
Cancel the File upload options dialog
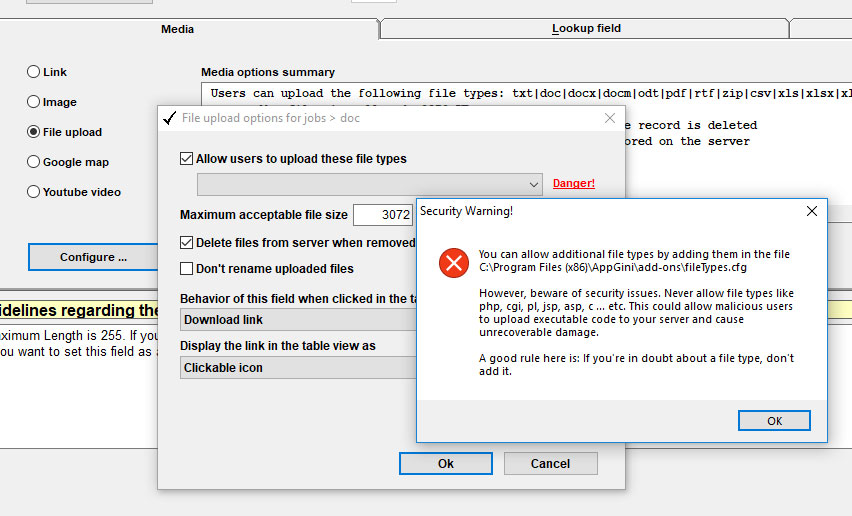click(550, 463)
